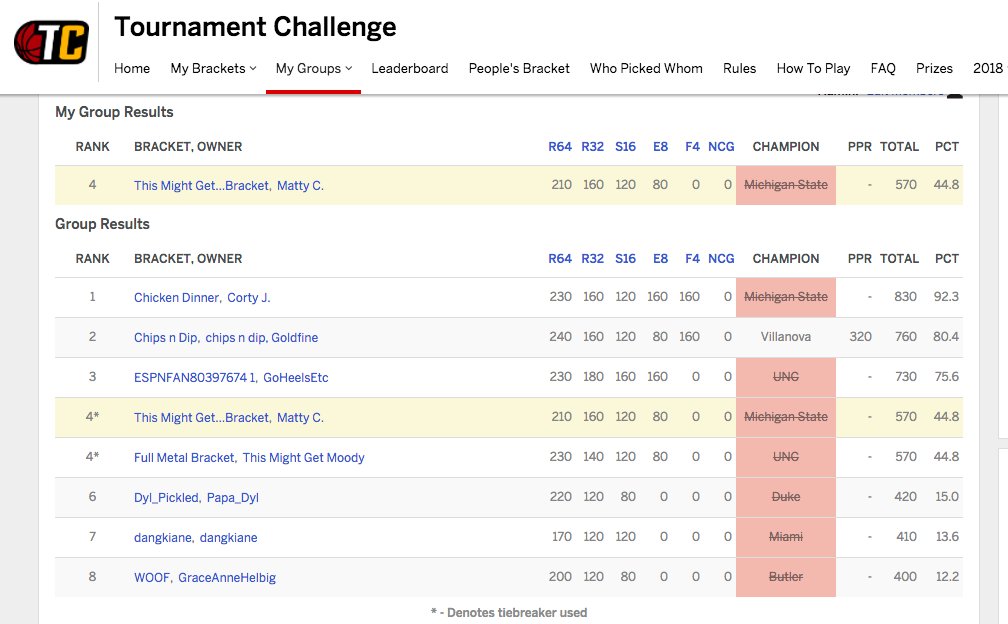The height and width of the screenshot is (624, 1008).
Task: Open the Chips n Dip bracket
Action: pos(166,337)
